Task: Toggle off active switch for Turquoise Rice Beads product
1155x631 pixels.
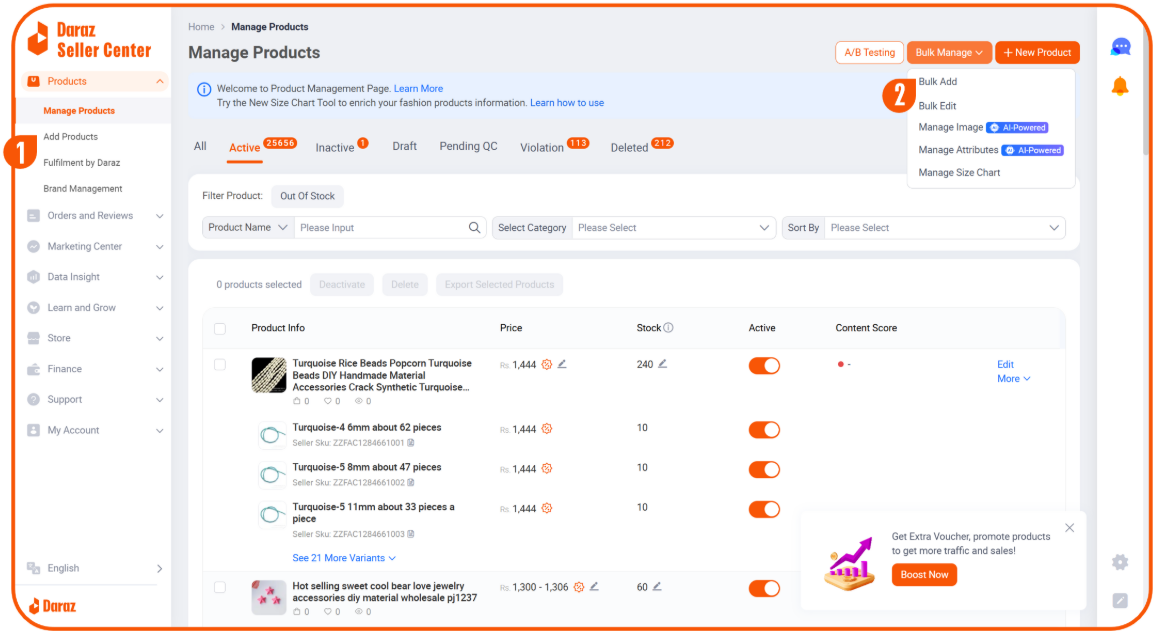Action: (x=764, y=366)
